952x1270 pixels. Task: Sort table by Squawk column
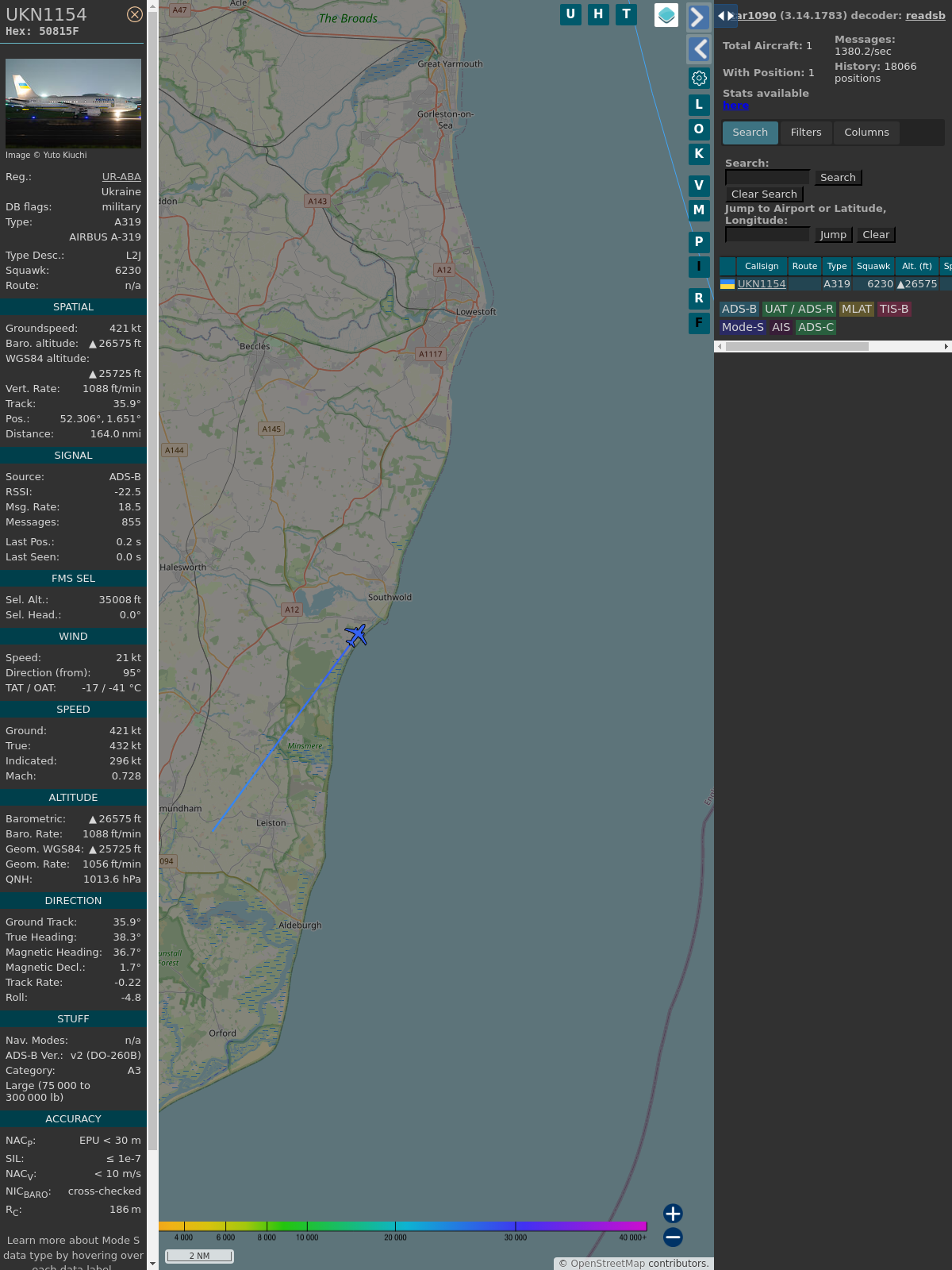point(873,267)
